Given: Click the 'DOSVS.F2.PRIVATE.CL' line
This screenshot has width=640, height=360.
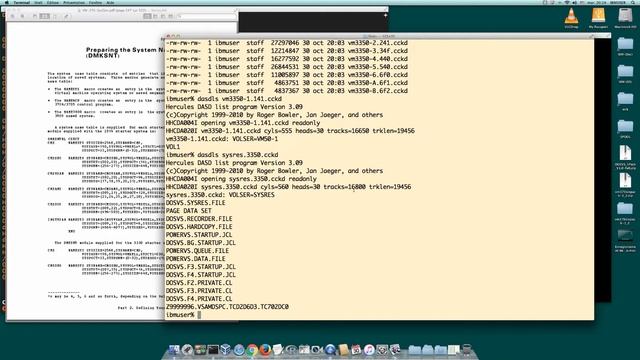Looking at the screenshot, I should click(199, 283).
